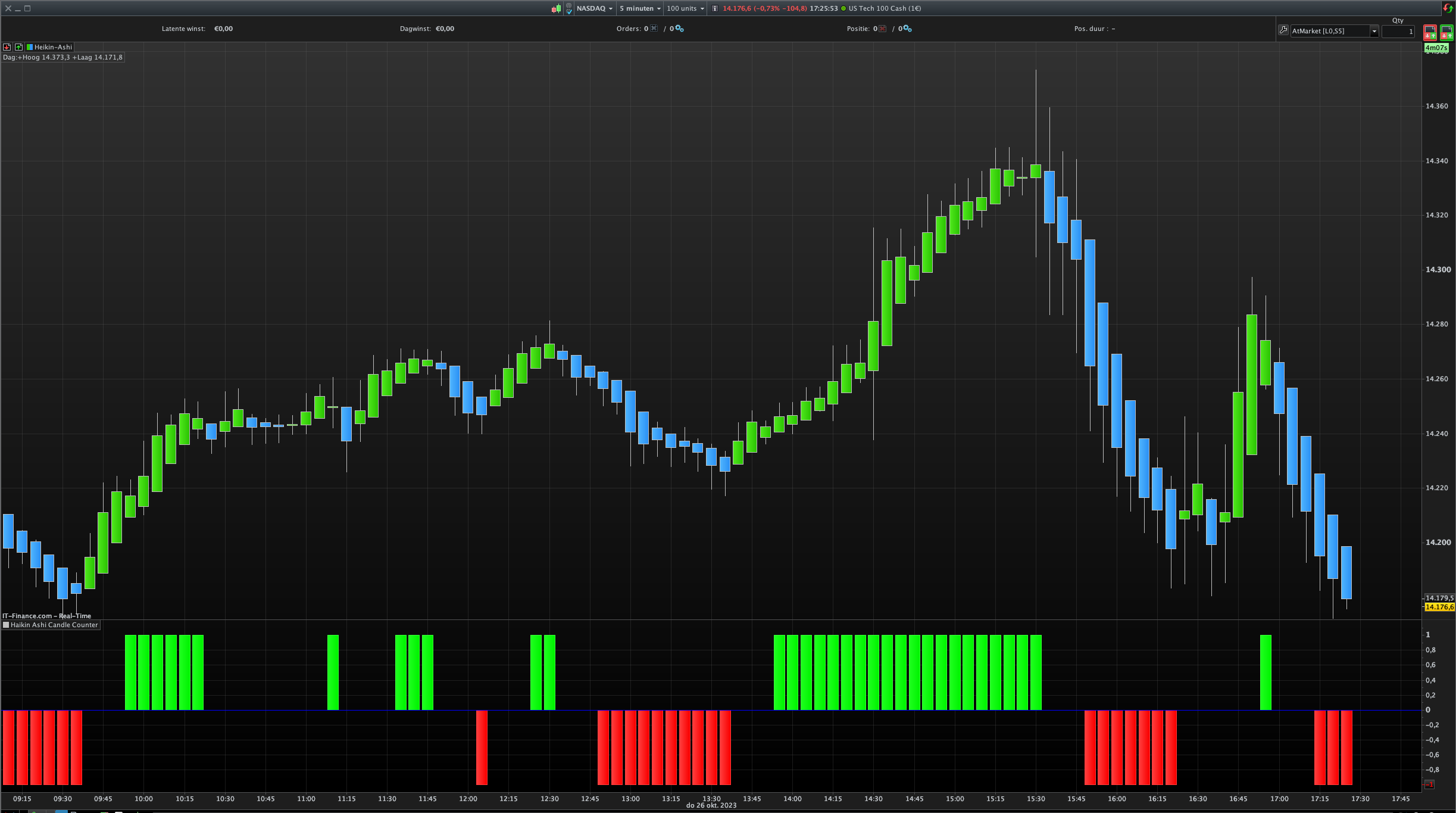Click green up-arrow buy icon above chart
1456x813 pixels.
18,47
